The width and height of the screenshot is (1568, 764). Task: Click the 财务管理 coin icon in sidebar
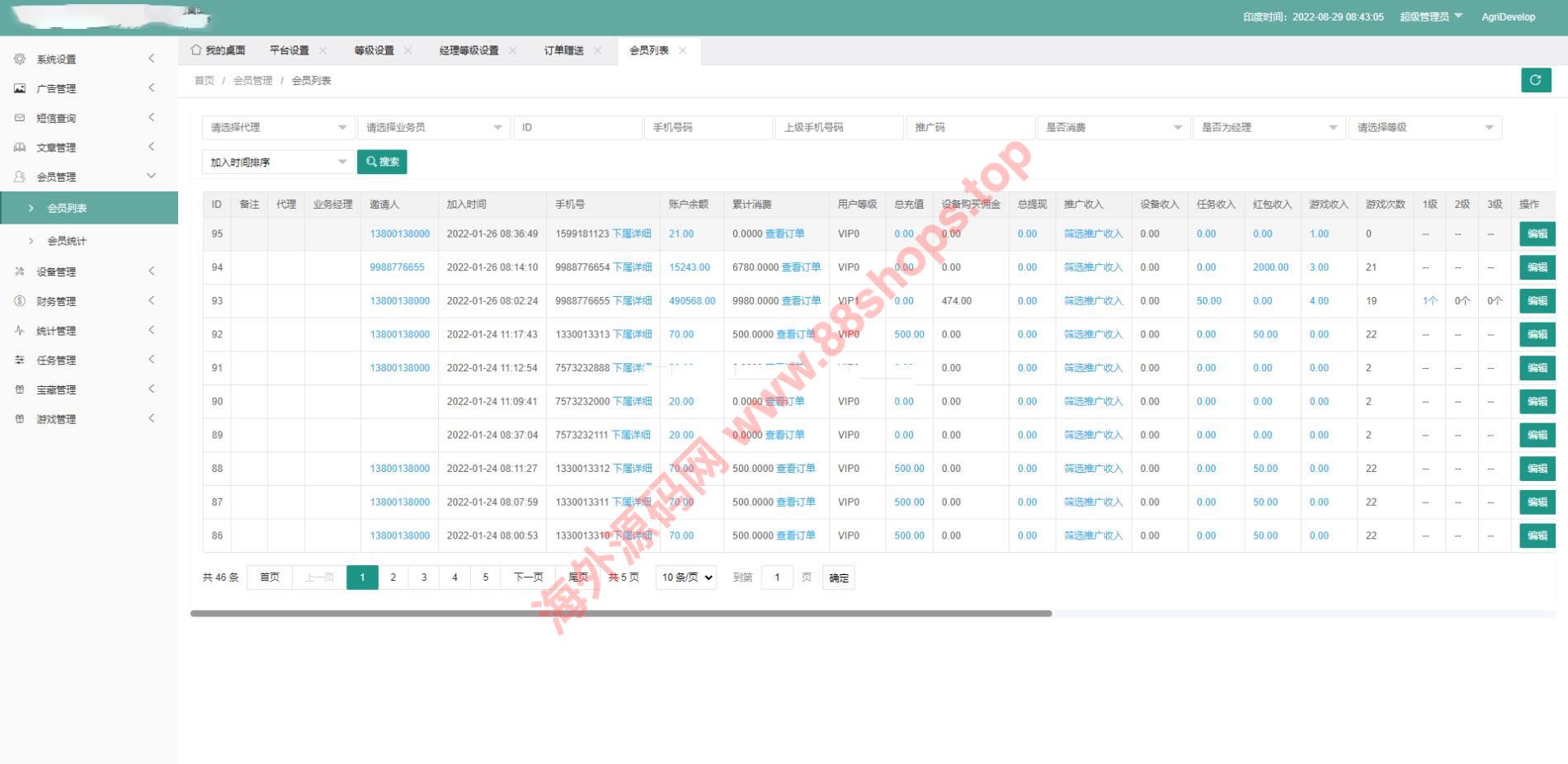tap(20, 301)
